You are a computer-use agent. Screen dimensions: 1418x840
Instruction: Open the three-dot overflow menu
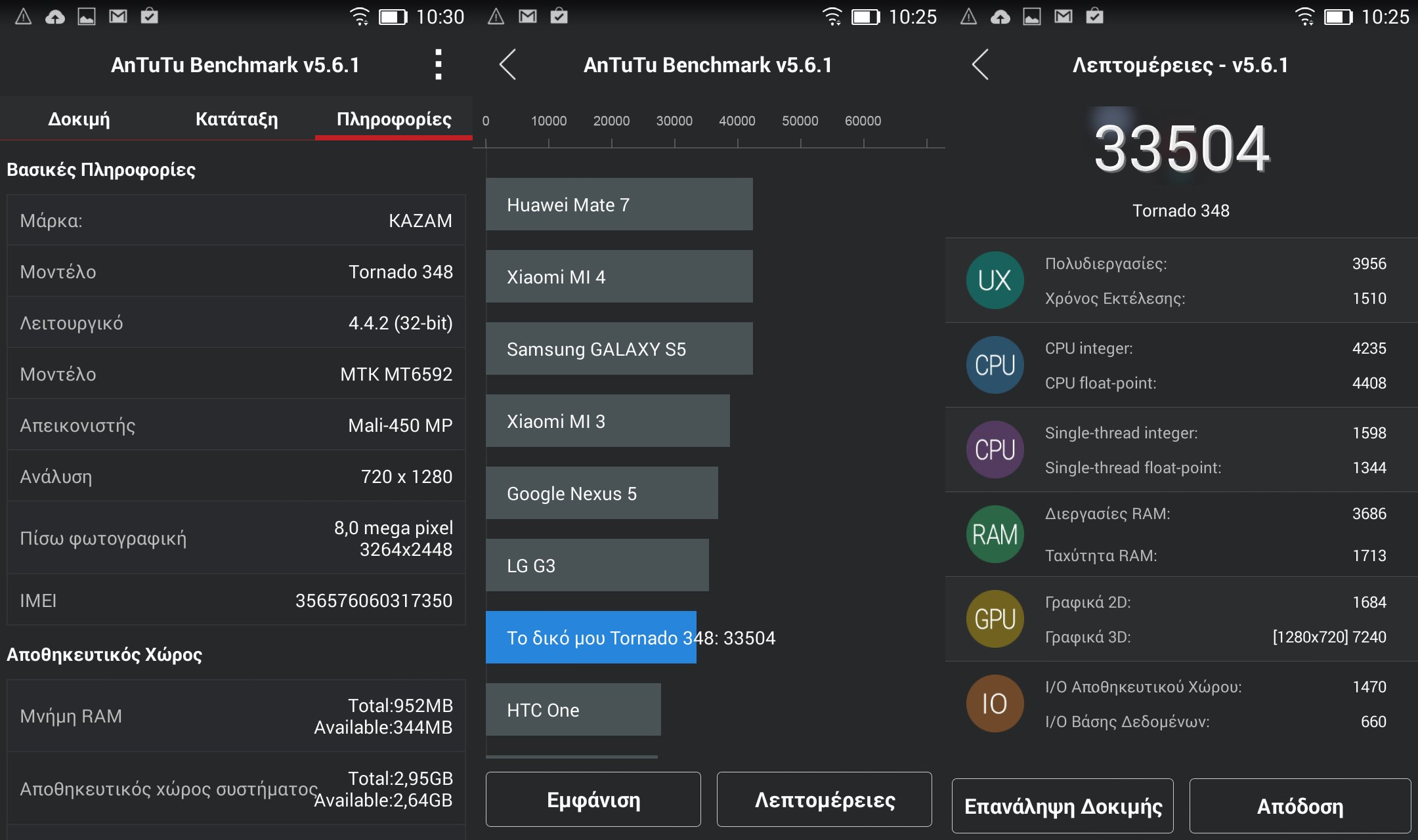[439, 65]
